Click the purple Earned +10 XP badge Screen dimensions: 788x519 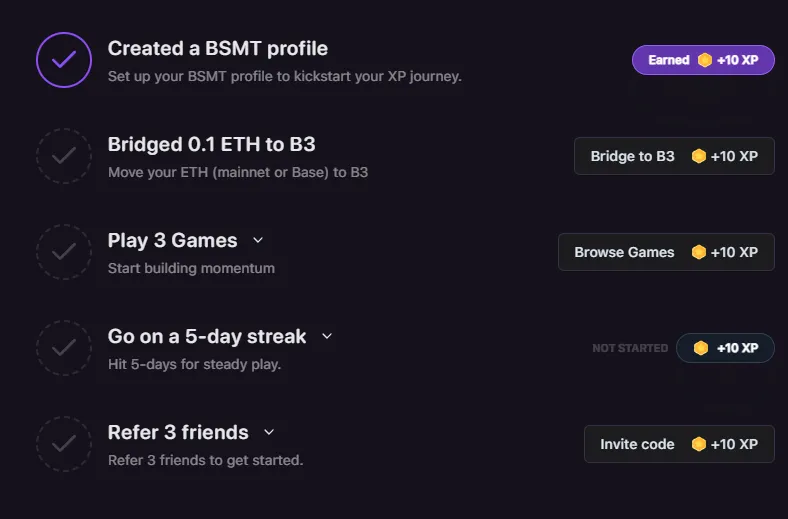tap(703, 60)
